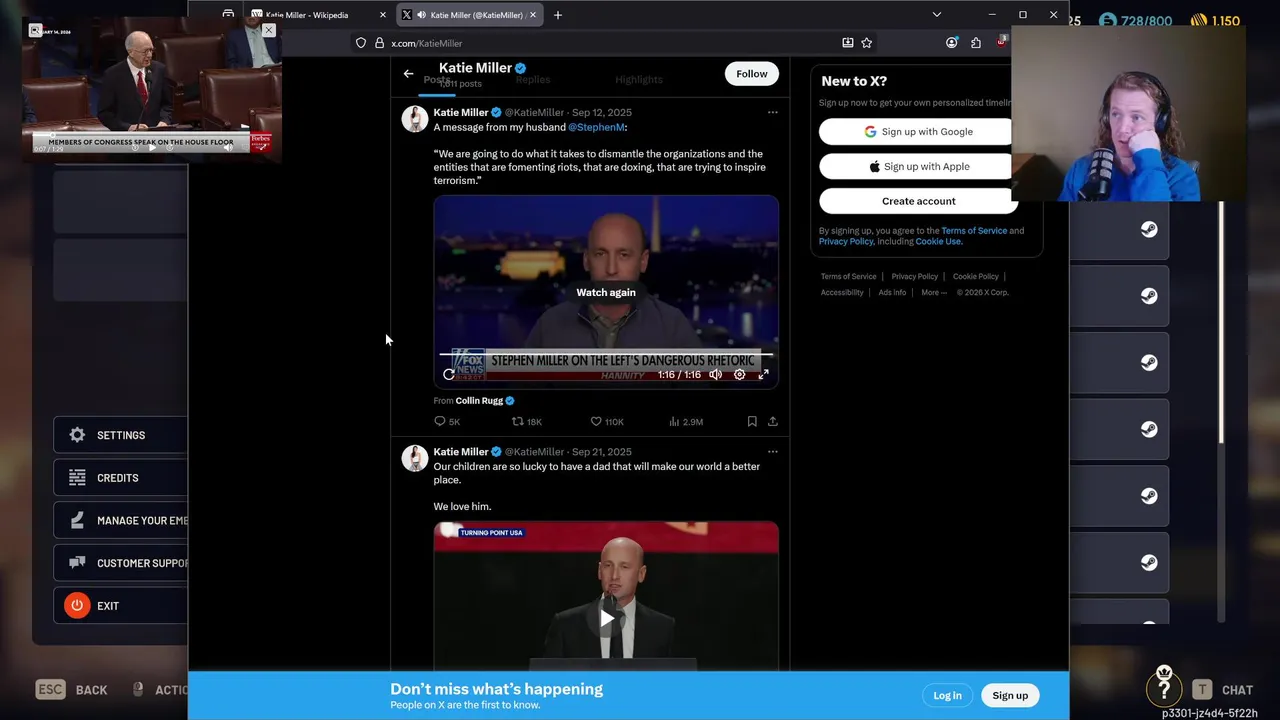Image resolution: width=1280 pixels, height=720 pixels.
Task: Close the Katie Miller X tab
Action: [x=533, y=15]
